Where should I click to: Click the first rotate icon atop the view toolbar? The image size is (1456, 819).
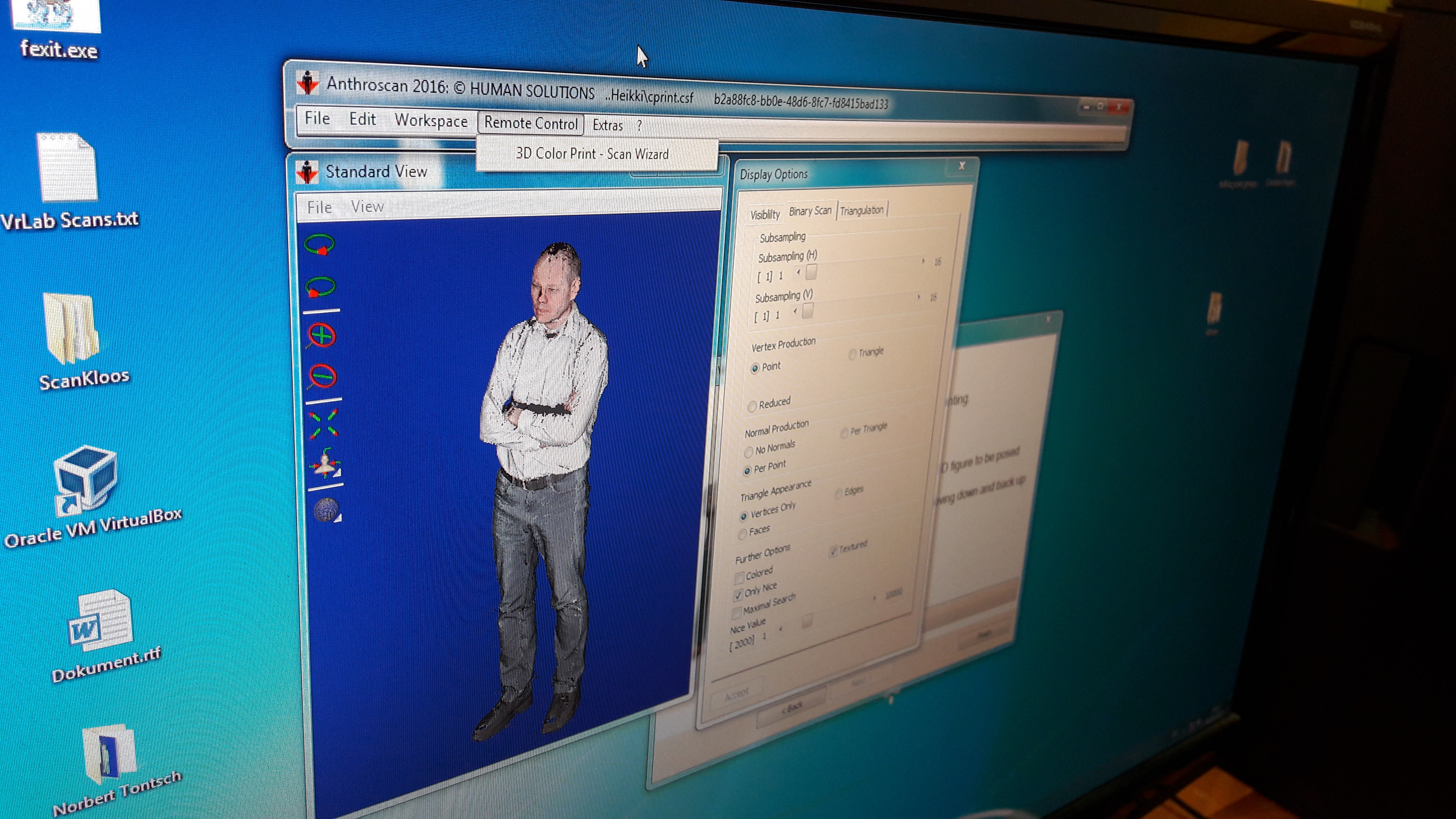click(319, 245)
